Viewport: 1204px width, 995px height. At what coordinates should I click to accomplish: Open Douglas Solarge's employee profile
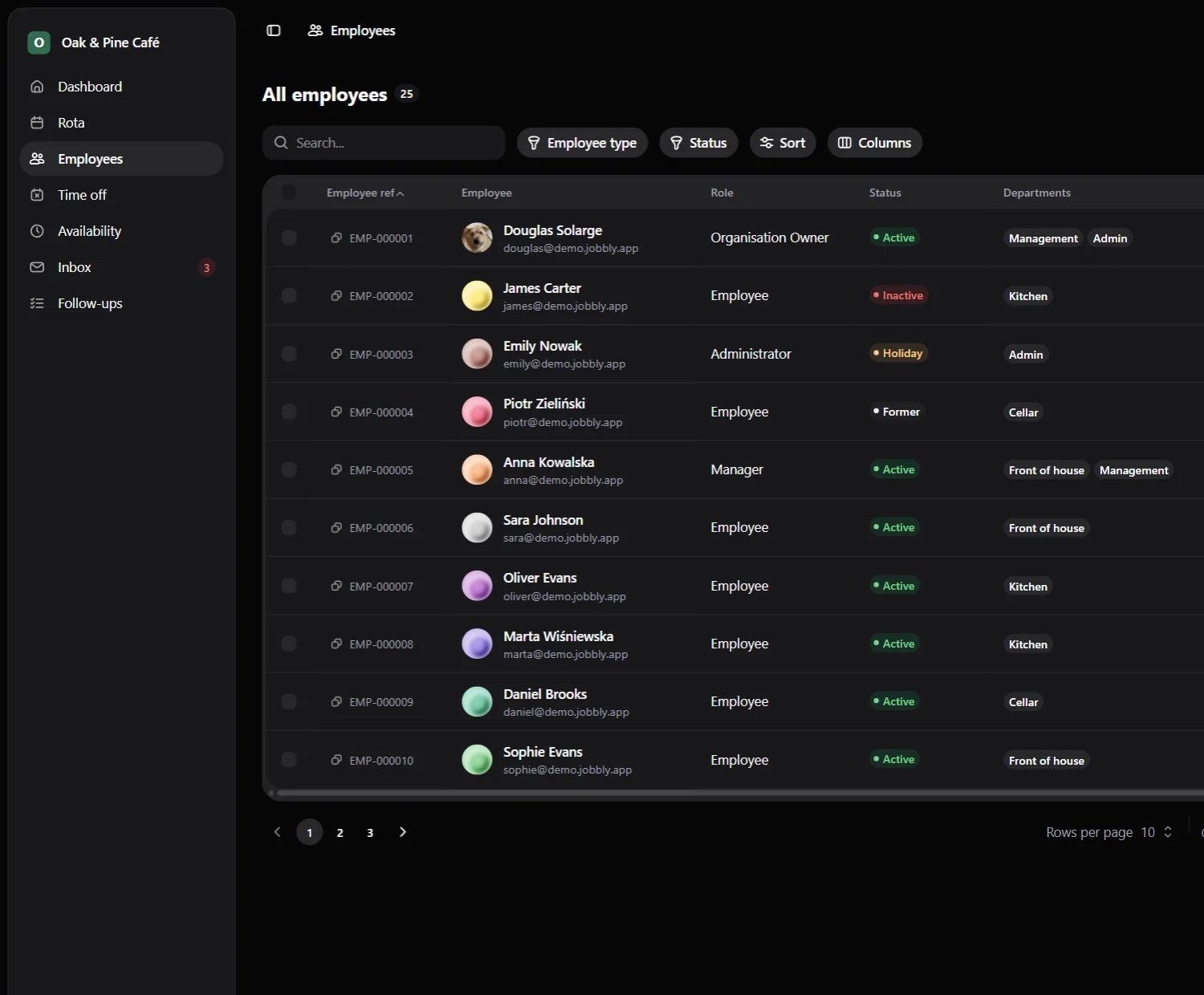click(x=552, y=230)
